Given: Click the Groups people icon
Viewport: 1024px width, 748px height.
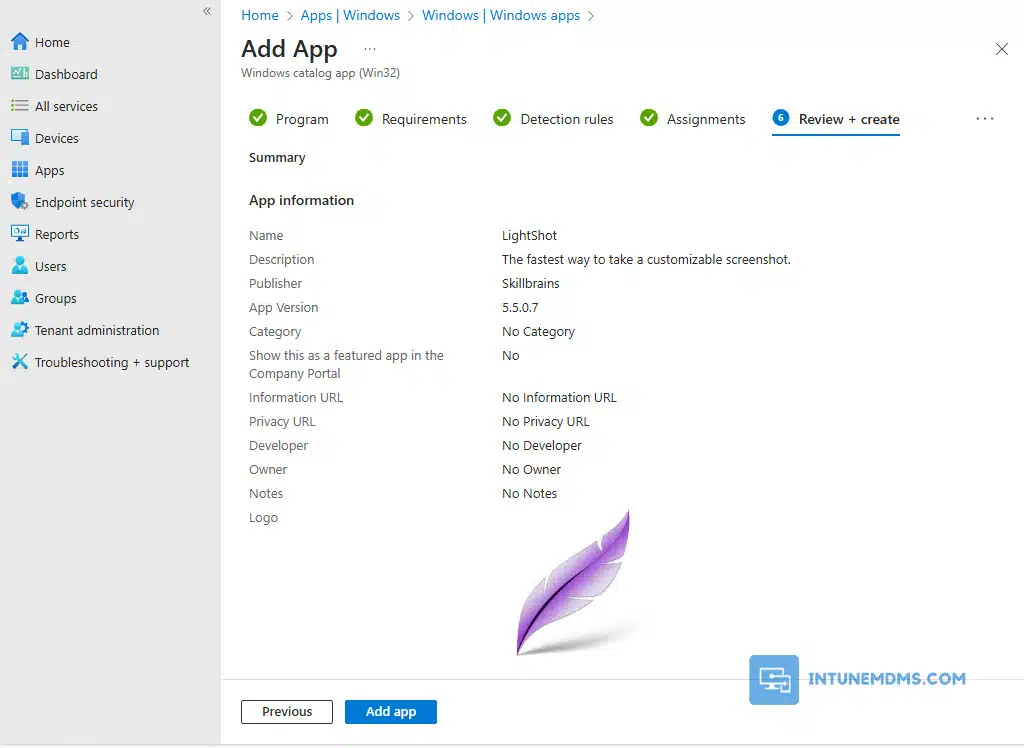Looking at the screenshot, I should pos(20,298).
